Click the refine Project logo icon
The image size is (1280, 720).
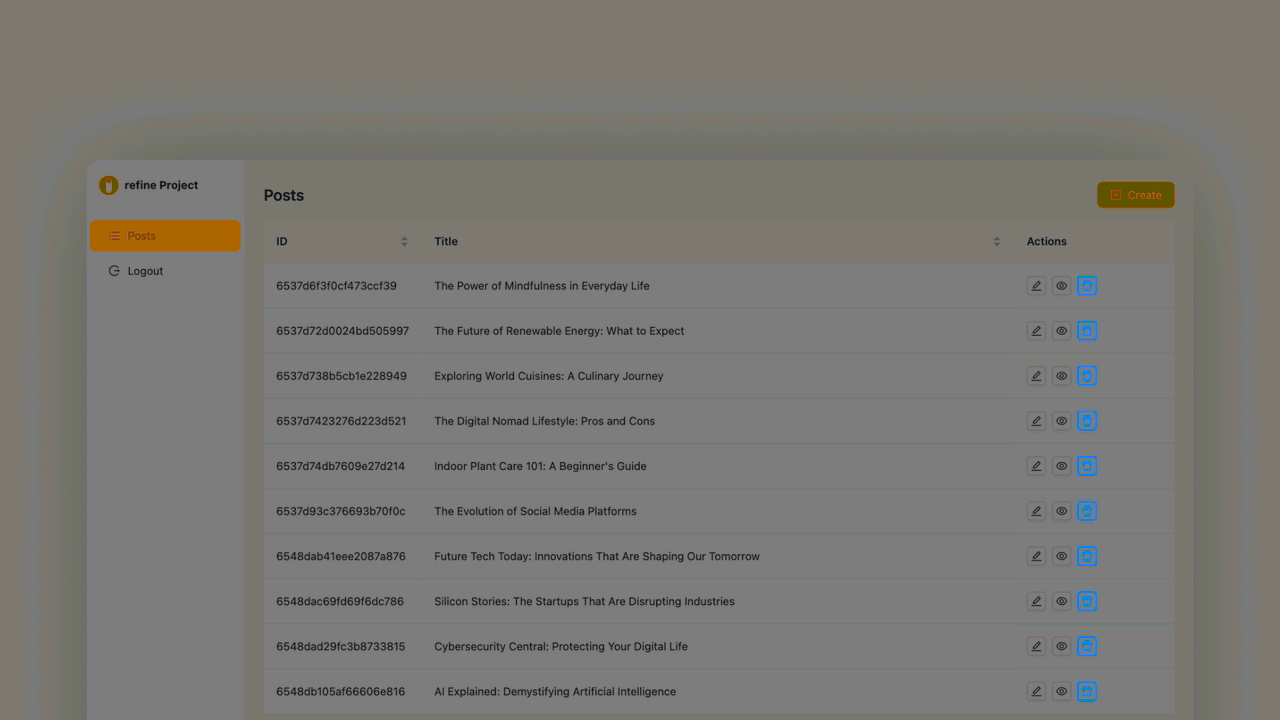(x=108, y=185)
